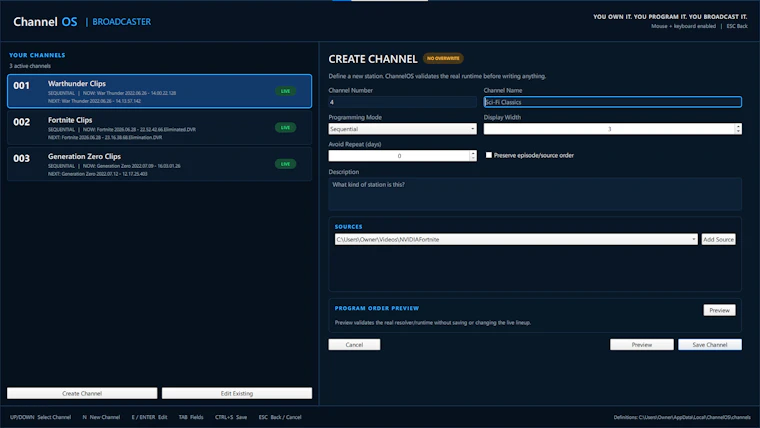Click the Display Width value field

pyautogui.click(x=609, y=129)
